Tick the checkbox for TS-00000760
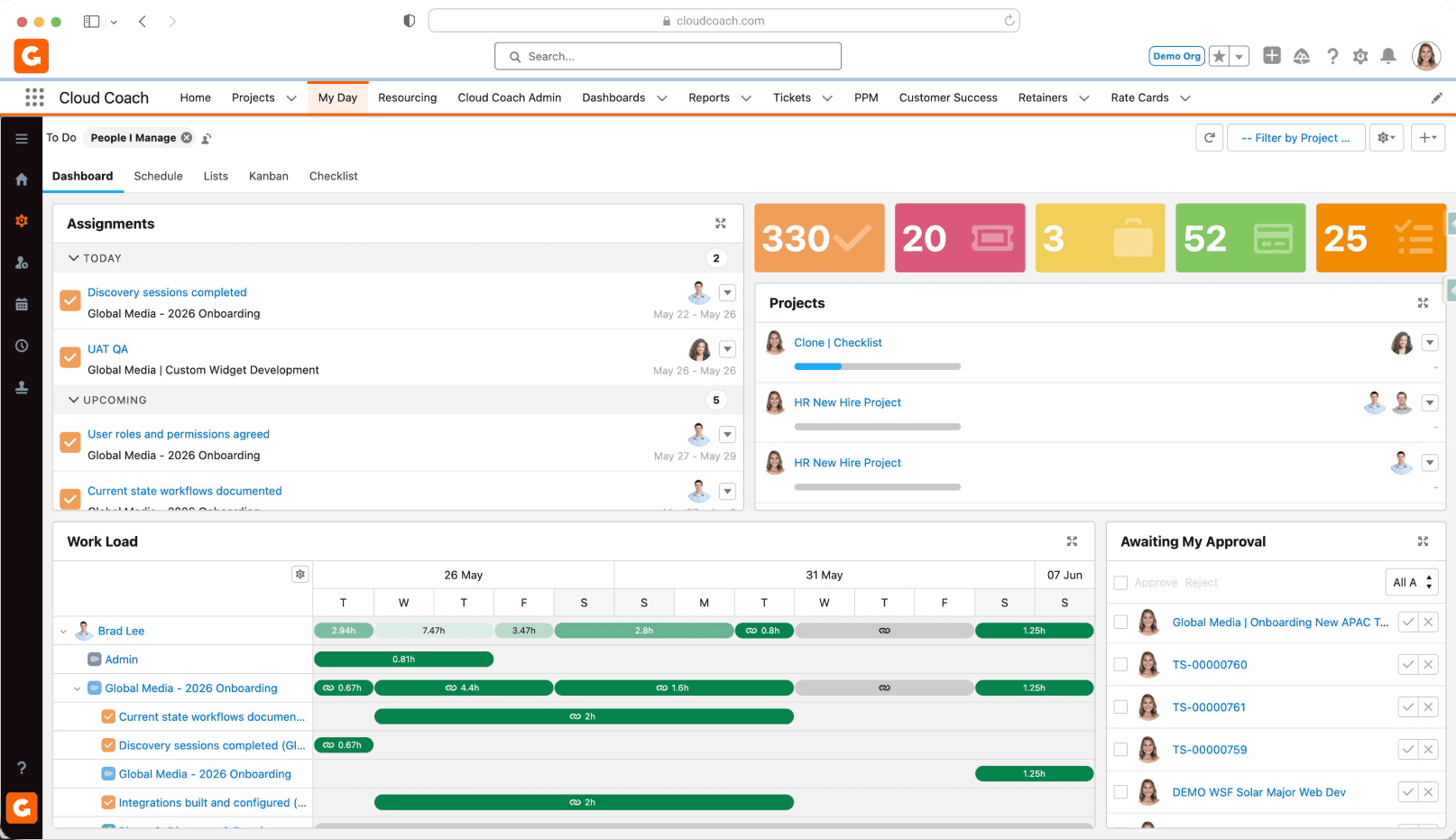Viewport: 1456px width, 840px height. (x=1120, y=665)
